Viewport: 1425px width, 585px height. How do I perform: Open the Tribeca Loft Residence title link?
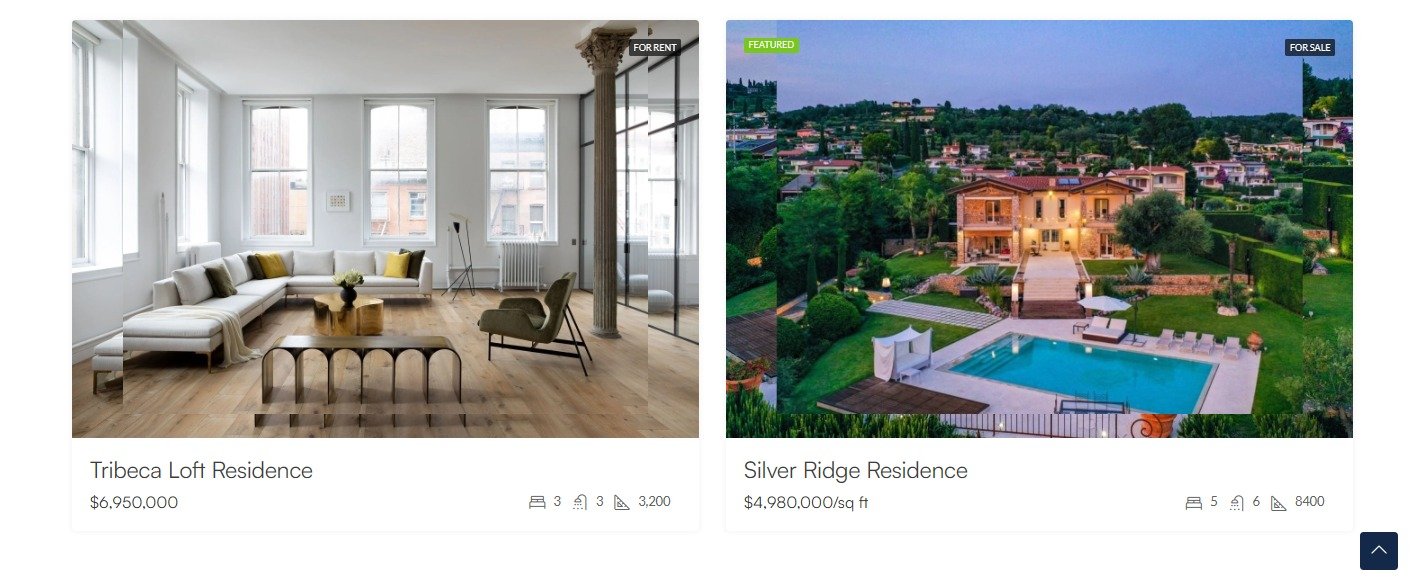[201, 470]
